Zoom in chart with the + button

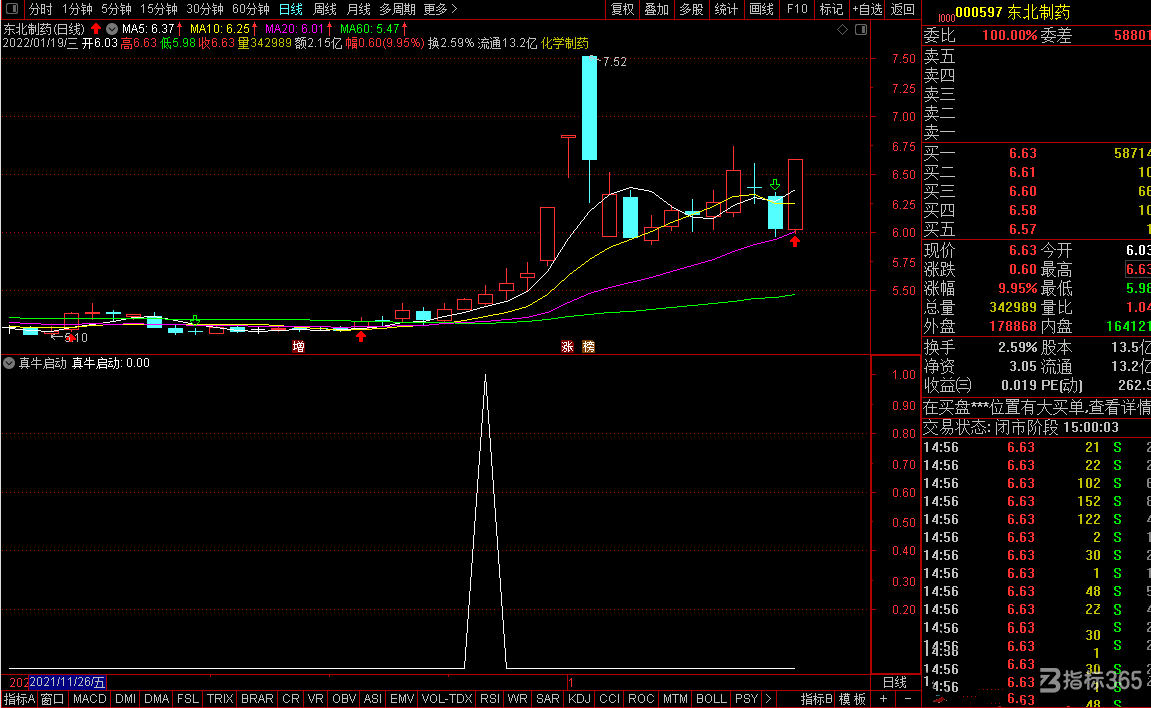(883, 699)
